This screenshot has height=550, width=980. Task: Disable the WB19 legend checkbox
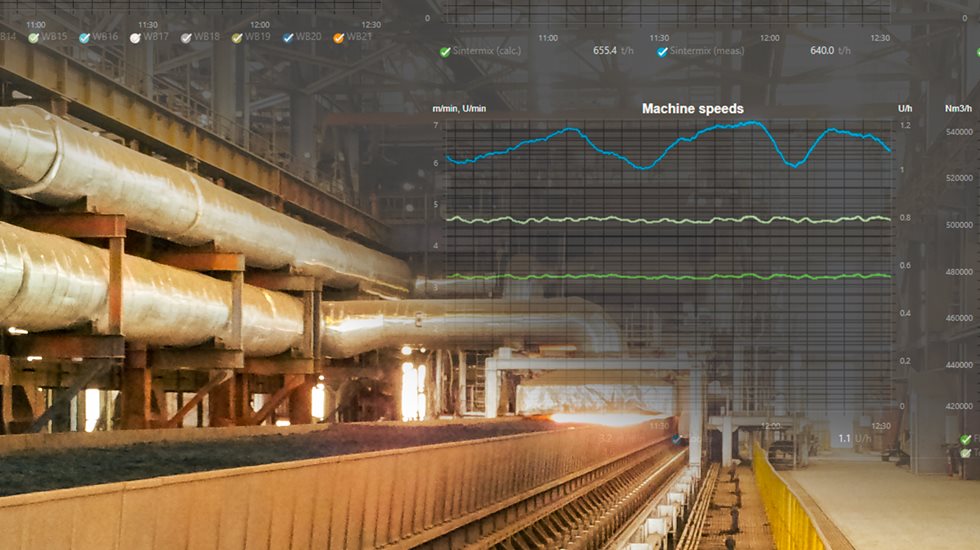point(237,37)
